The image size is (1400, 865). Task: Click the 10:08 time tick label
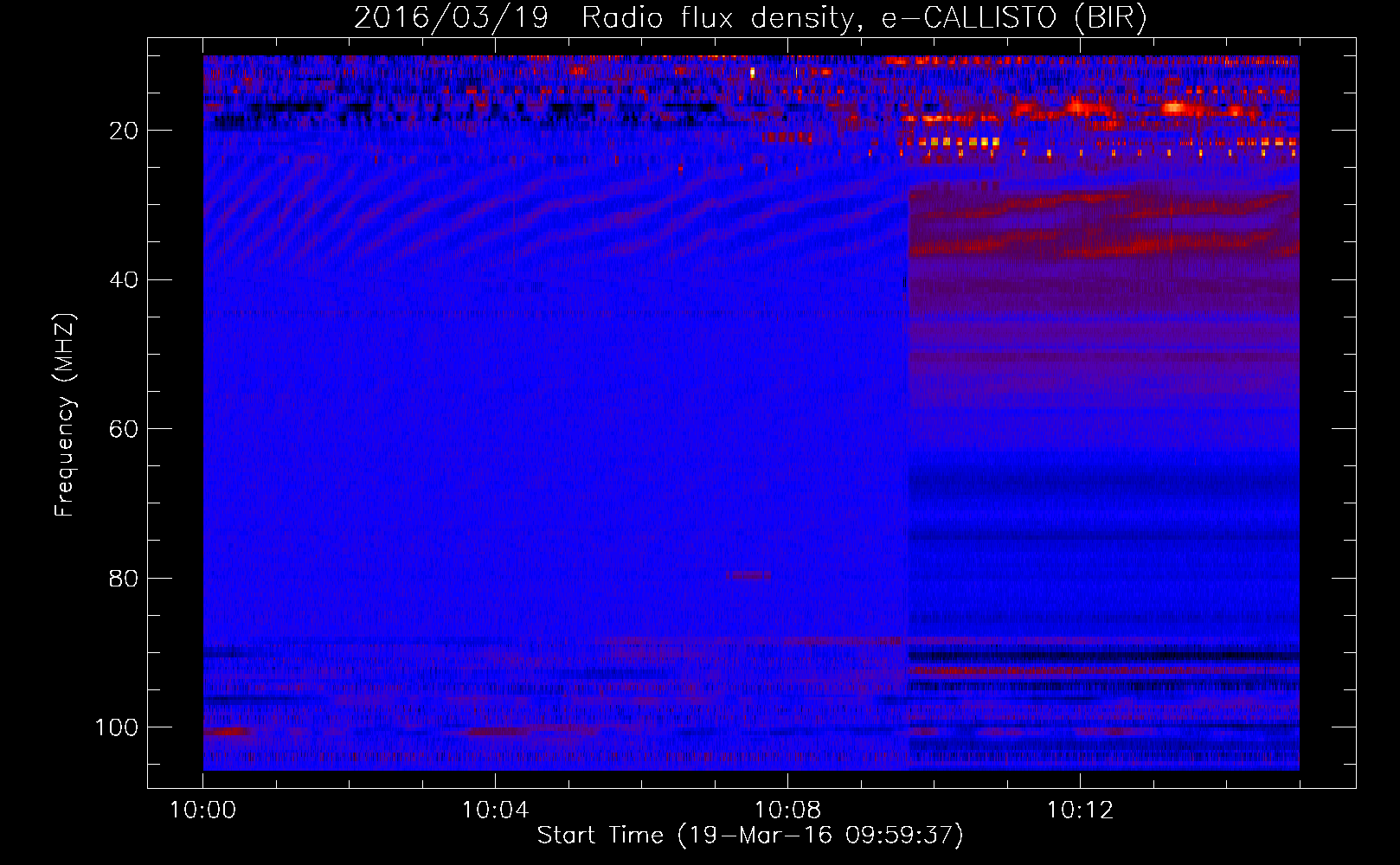click(787, 811)
